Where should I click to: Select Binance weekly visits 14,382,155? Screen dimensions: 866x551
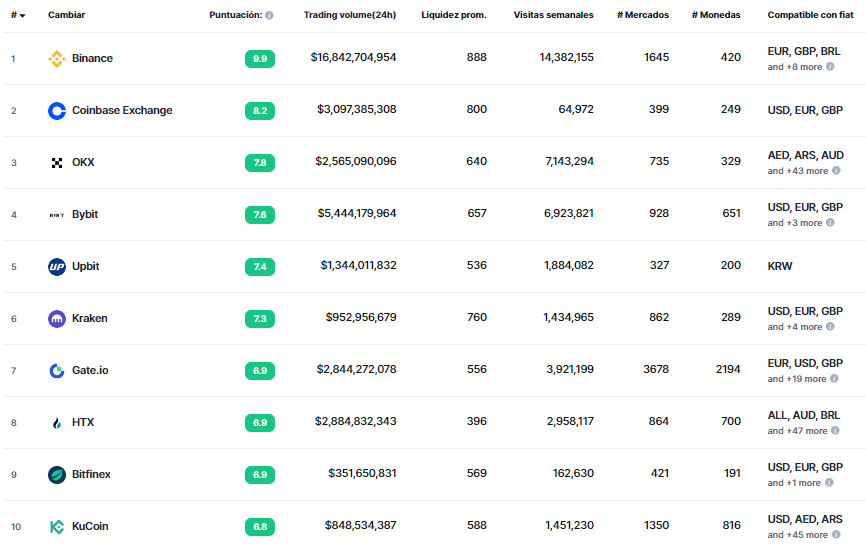tap(567, 57)
